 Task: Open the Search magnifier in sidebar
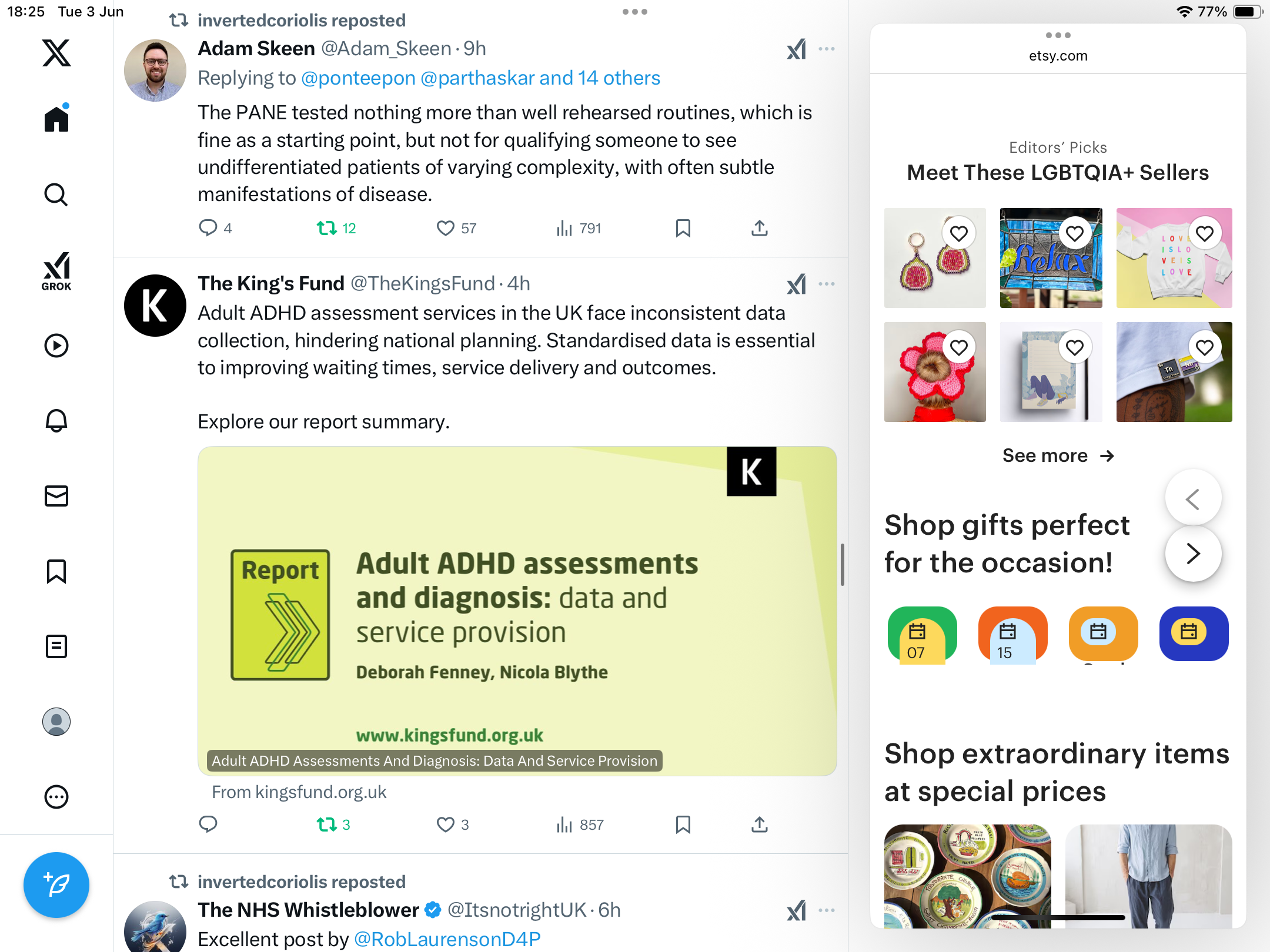click(x=56, y=195)
